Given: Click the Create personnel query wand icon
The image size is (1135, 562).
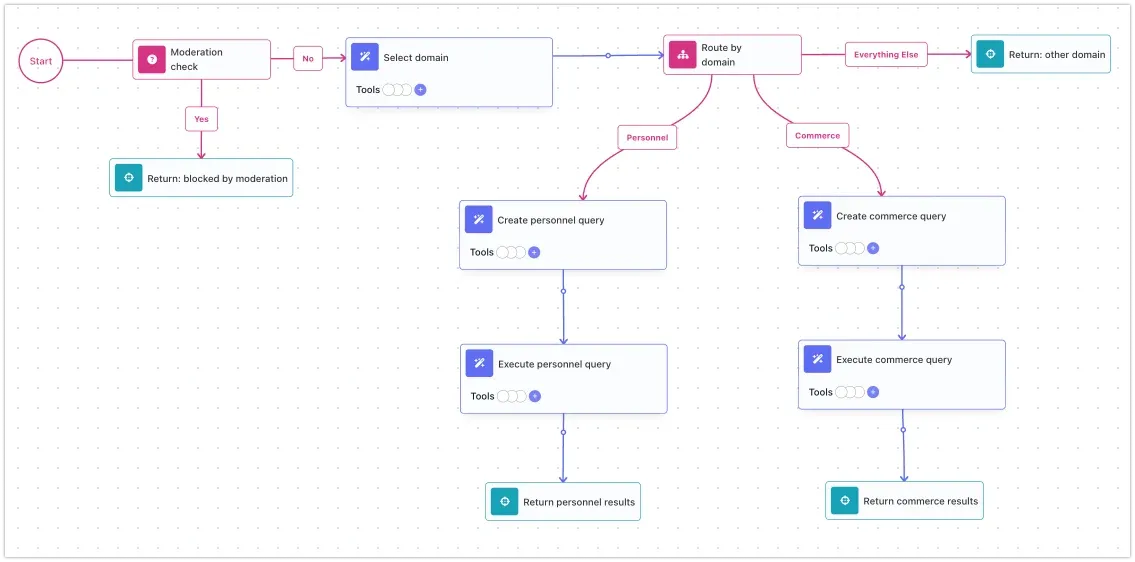Looking at the screenshot, I should pos(478,219).
